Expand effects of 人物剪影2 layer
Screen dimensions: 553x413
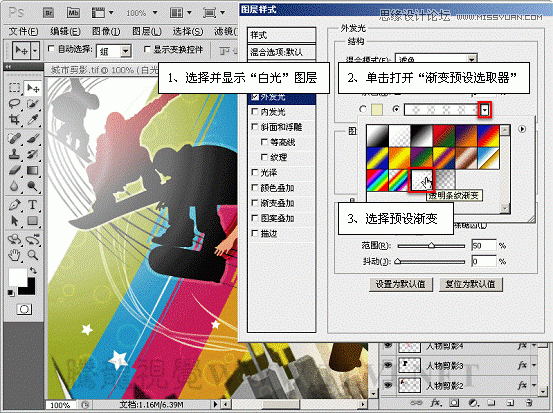coord(535,385)
